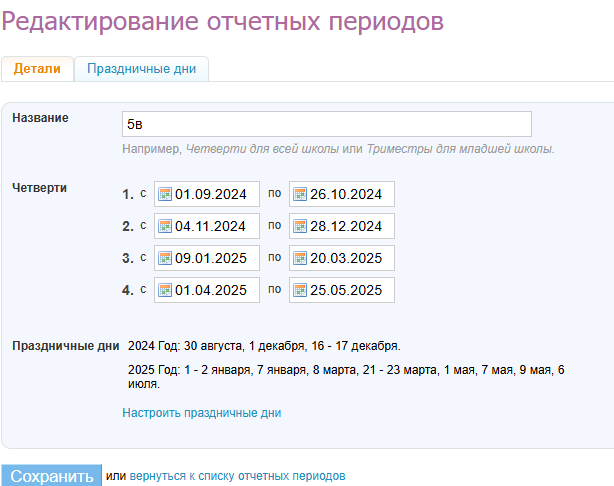Open calendar icon for quarter 1 start date
This screenshot has height=486, width=614.
pyautogui.click(x=165, y=194)
